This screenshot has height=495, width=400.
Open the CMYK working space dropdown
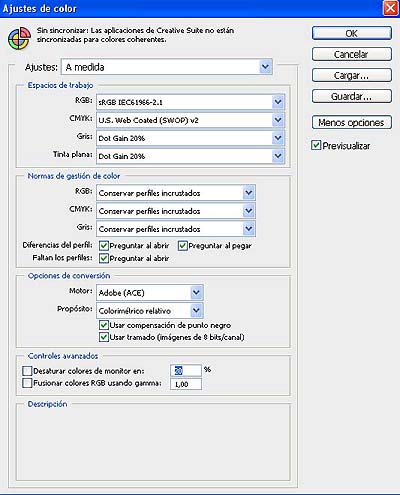coord(190,120)
